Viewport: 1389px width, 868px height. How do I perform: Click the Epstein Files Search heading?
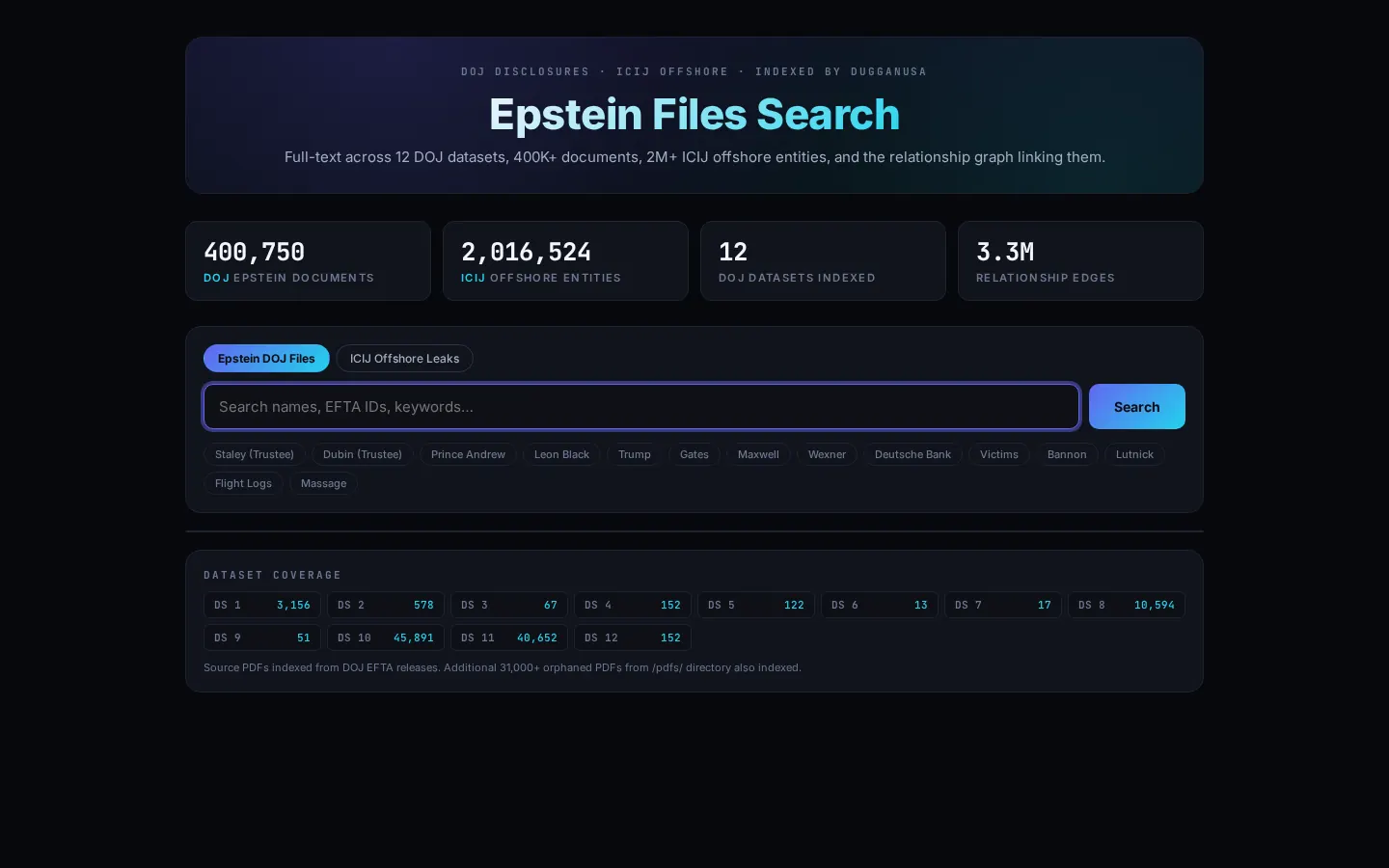[x=694, y=114]
